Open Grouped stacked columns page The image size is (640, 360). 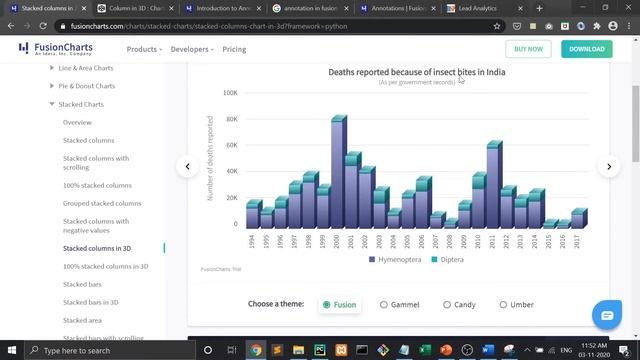coord(102,203)
